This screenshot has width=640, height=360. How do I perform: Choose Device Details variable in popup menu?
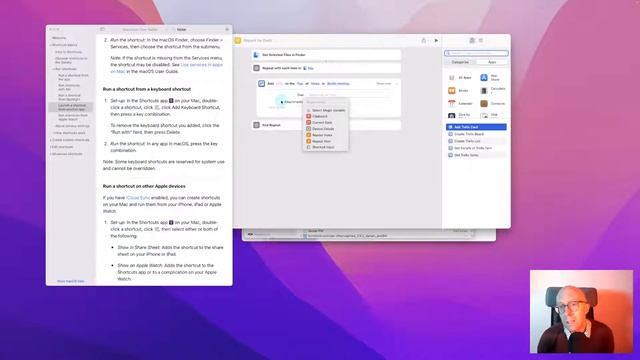[x=325, y=129]
